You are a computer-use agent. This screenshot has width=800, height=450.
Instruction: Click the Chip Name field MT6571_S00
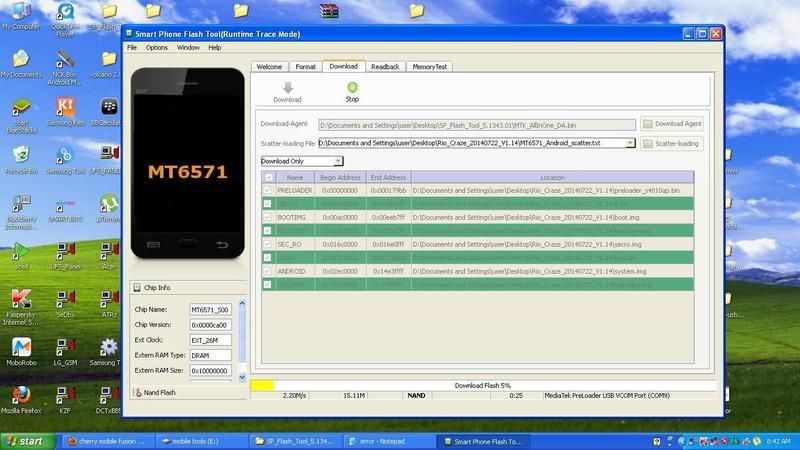click(x=210, y=310)
